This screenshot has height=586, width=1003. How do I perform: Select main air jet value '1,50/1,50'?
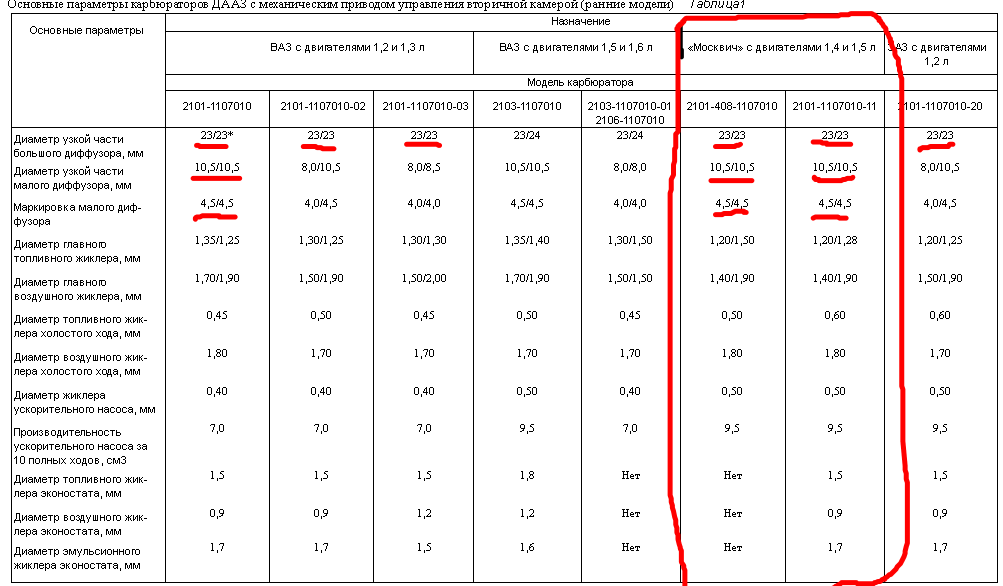click(x=629, y=278)
